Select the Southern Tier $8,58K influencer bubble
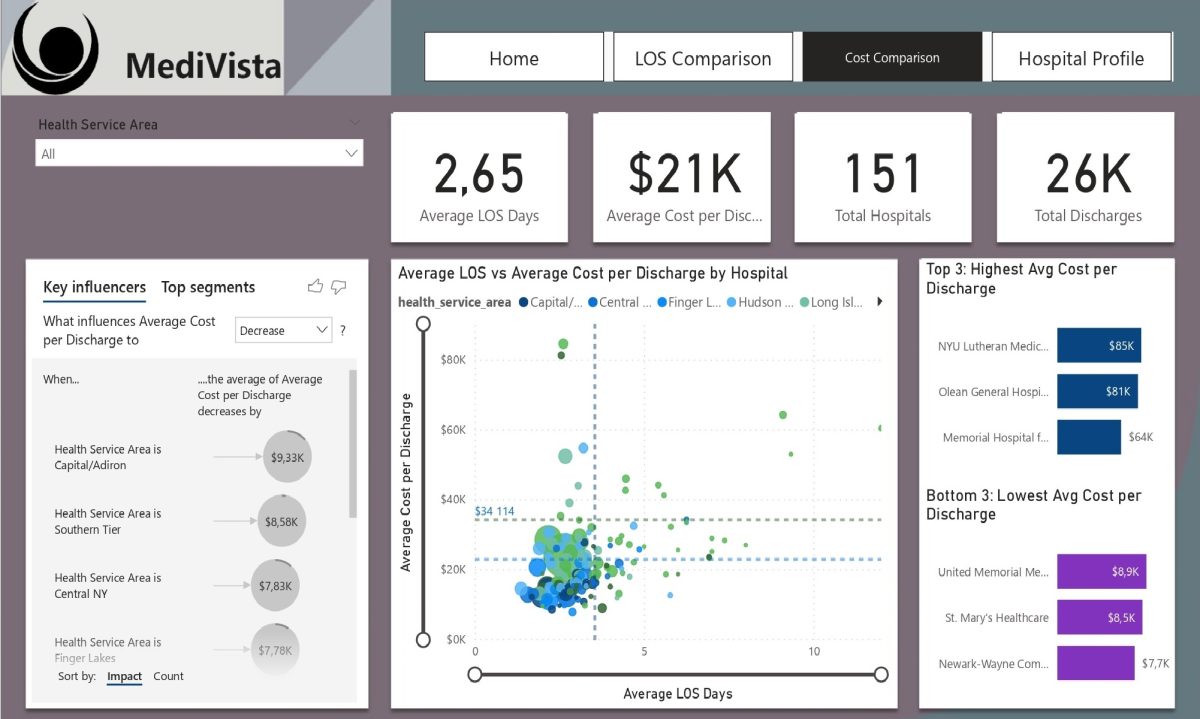 pyautogui.click(x=282, y=521)
